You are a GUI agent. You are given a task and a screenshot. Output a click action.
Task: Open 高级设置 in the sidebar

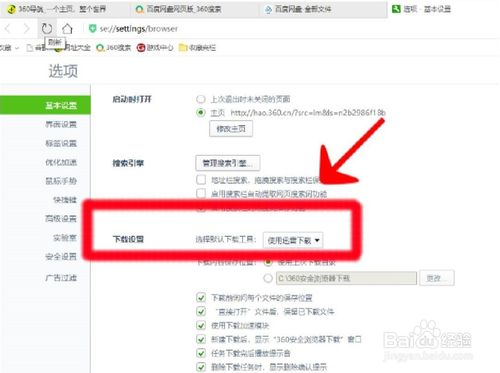61,219
